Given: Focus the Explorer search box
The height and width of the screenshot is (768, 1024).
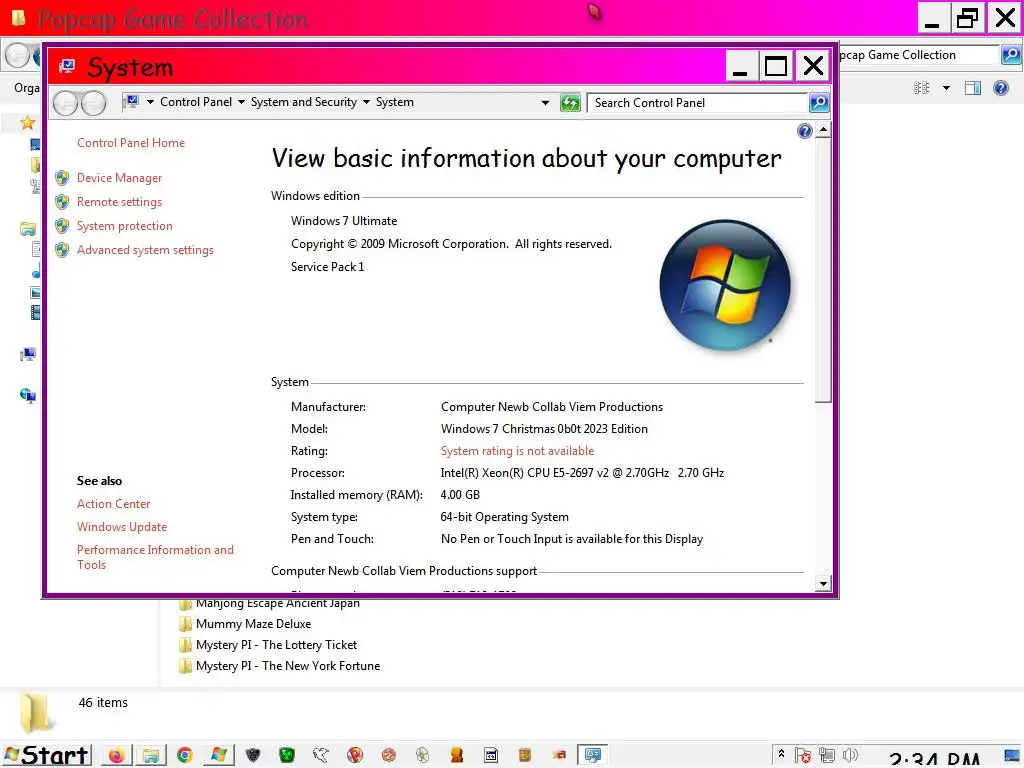Looking at the screenshot, I should (918, 55).
